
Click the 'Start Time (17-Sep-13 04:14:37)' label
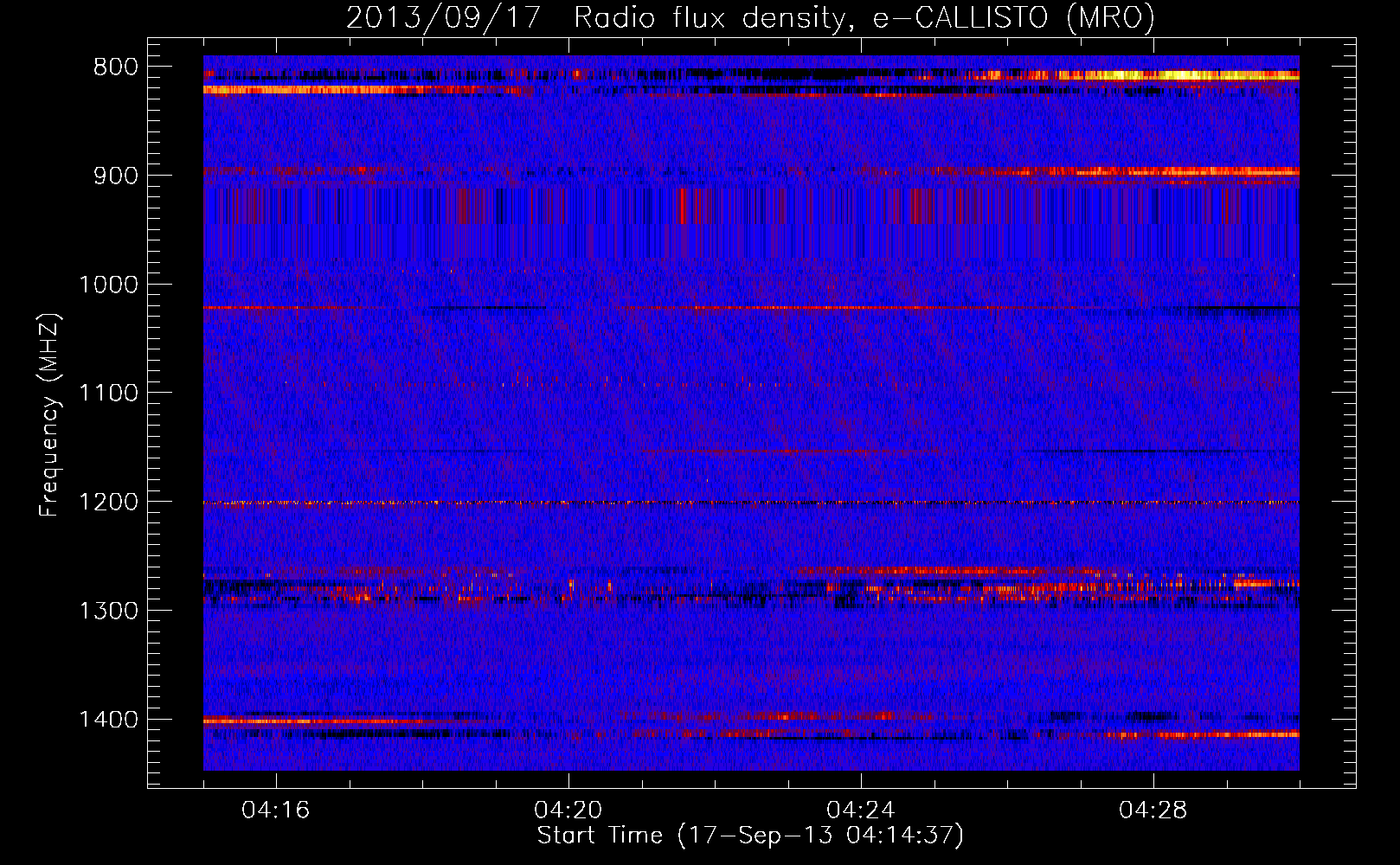click(750, 836)
